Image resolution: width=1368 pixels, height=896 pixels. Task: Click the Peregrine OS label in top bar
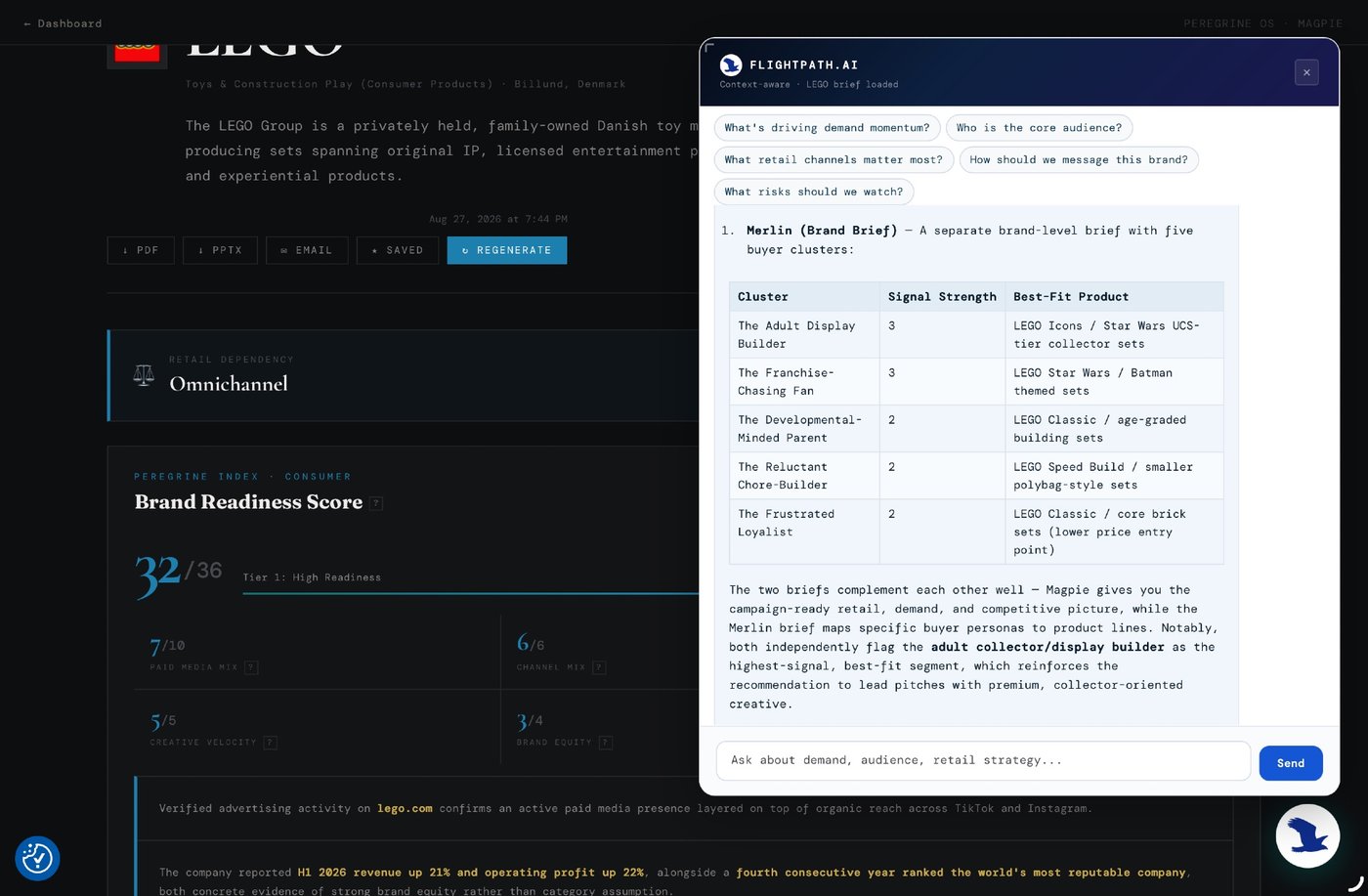[1228, 23]
